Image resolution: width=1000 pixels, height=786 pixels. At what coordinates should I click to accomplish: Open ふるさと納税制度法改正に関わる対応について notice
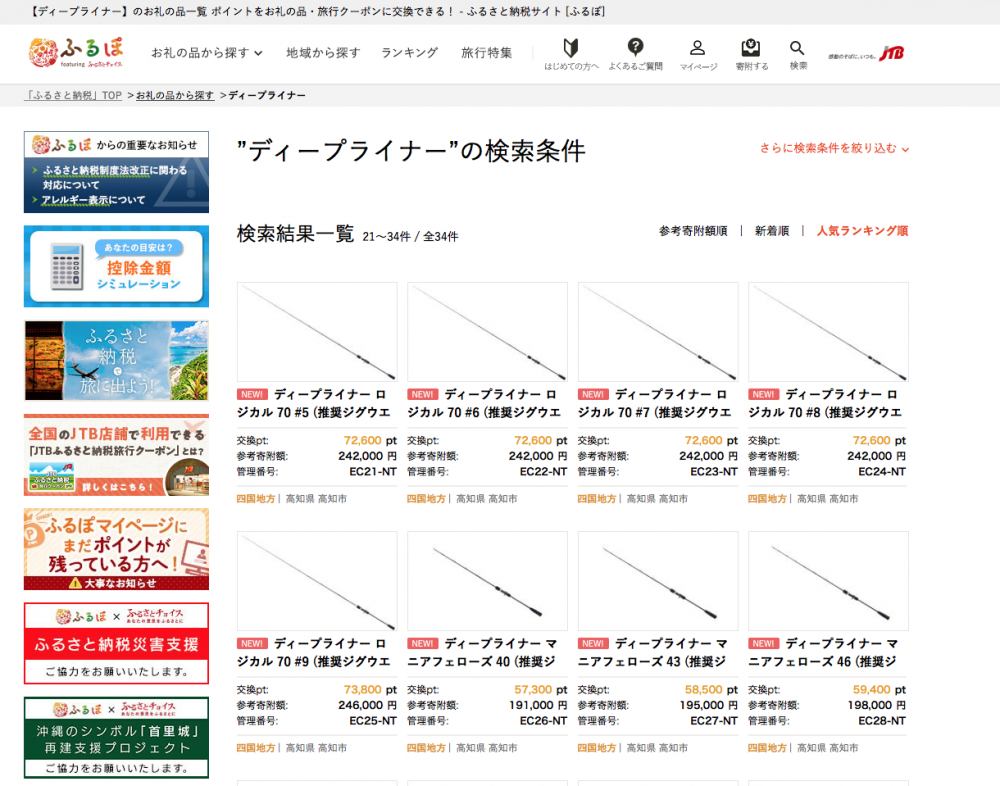pyautogui.click(x=115, y=177)
